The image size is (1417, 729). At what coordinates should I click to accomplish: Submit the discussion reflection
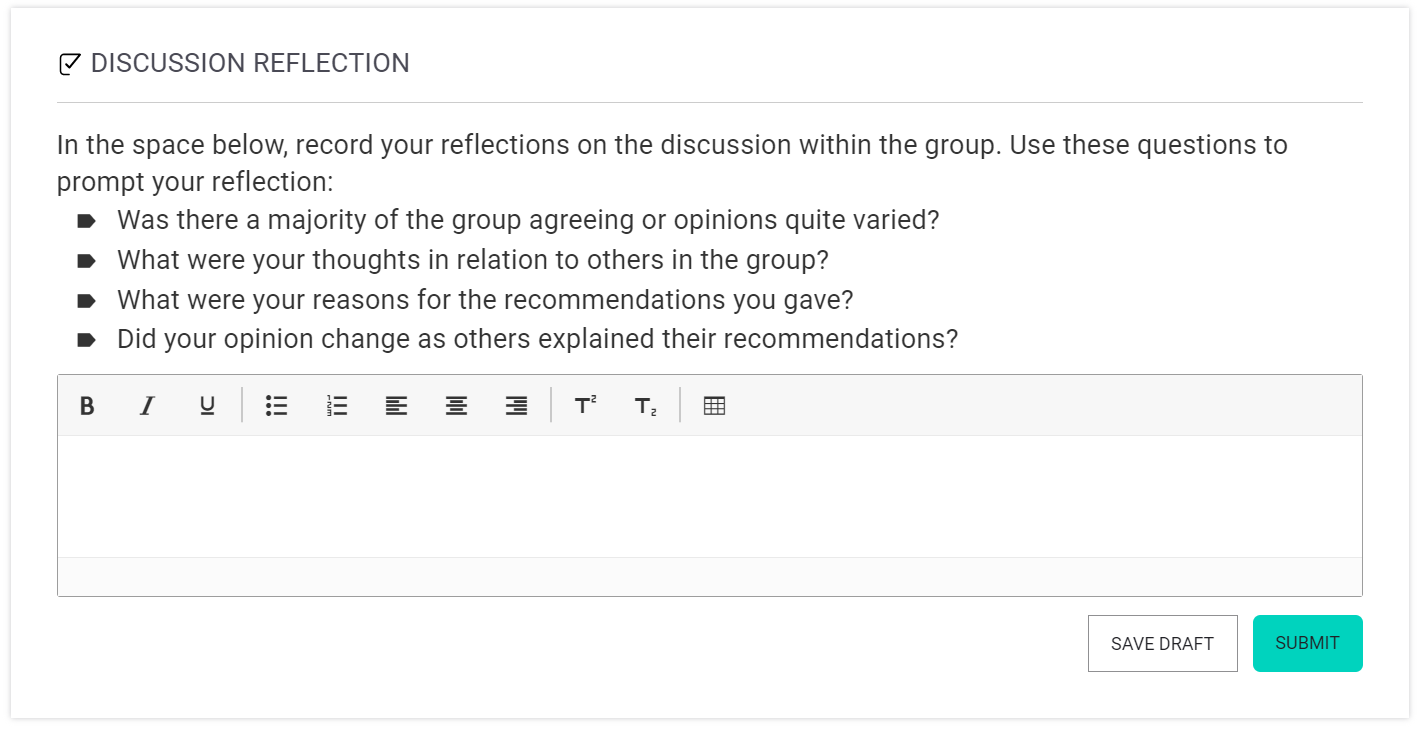pos(1307,643)
